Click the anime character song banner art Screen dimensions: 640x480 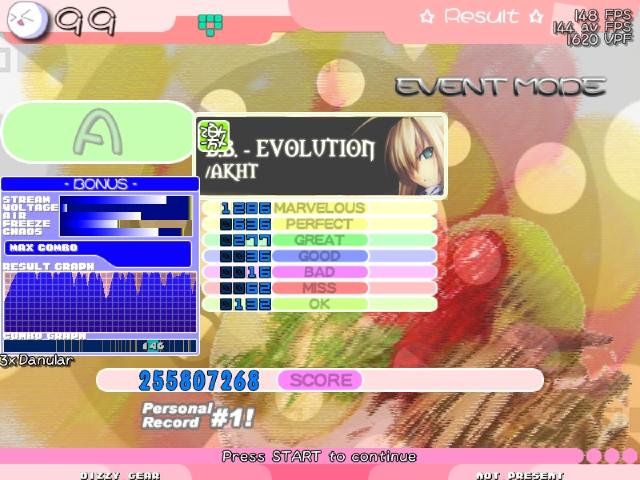pyautogui.click(x=413, y=156)
